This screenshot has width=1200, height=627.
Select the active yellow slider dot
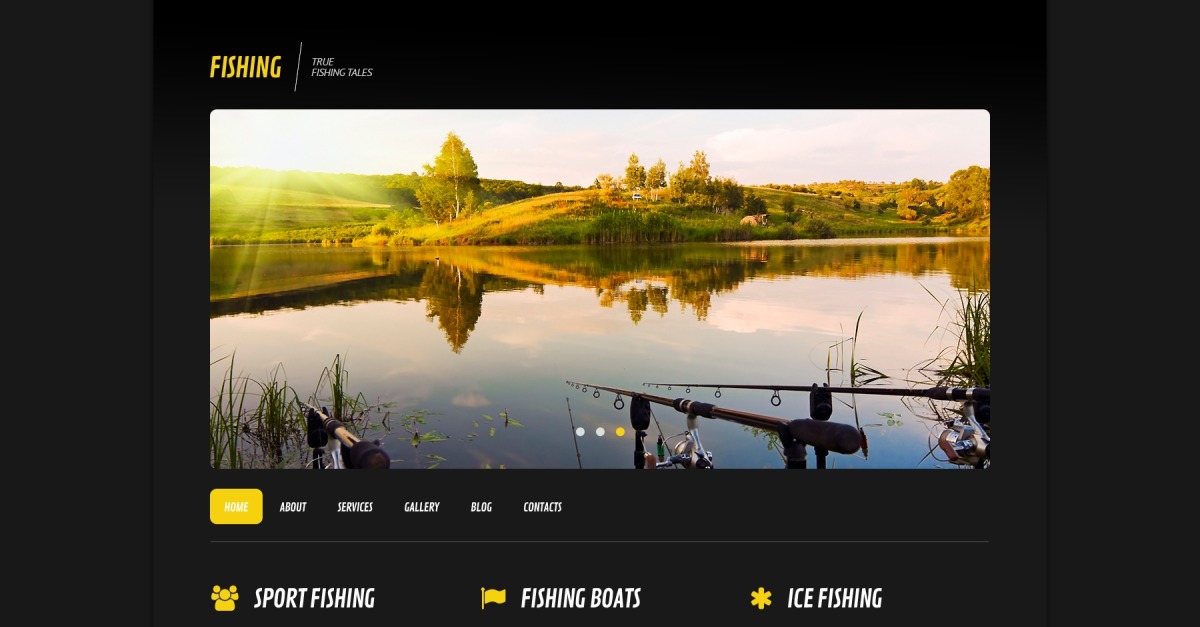point(620,432)
